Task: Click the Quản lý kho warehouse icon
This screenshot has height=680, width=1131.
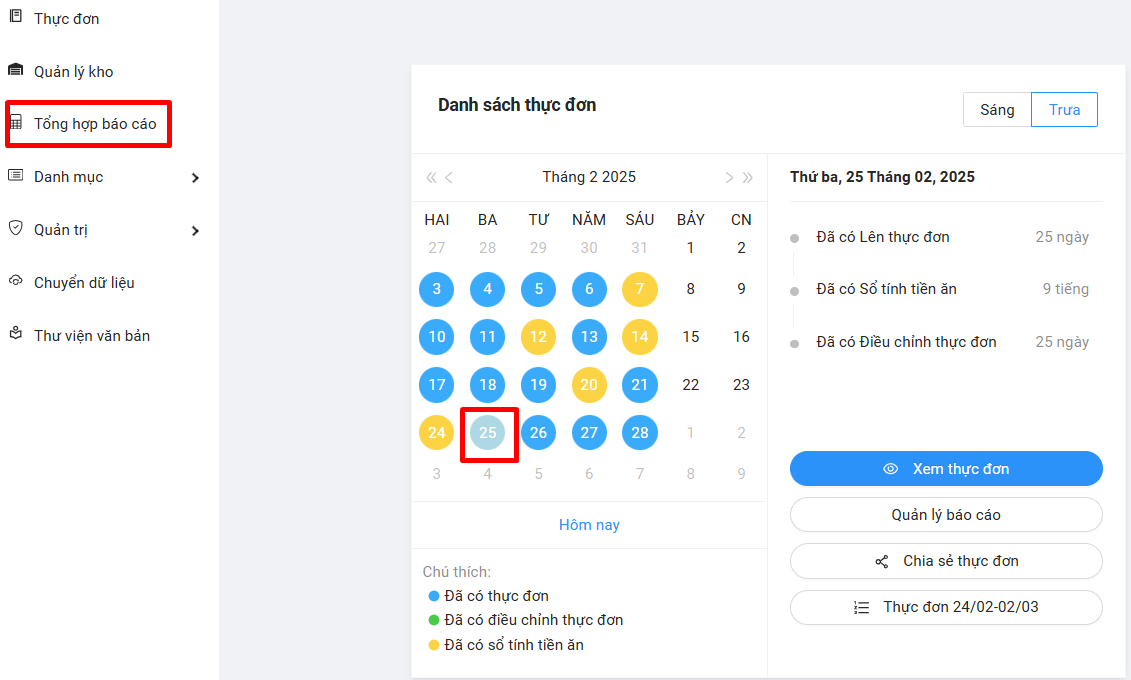Action: click(15, 70)
